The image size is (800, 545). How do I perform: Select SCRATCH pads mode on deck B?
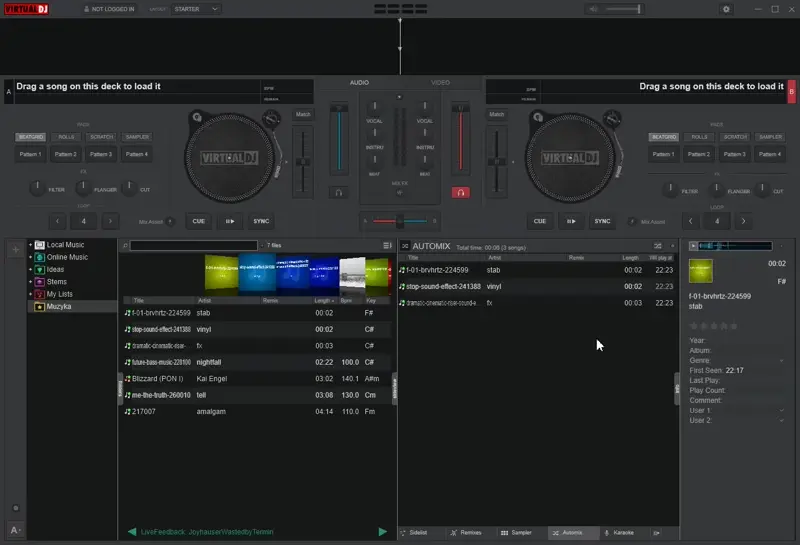coord(735,137)
